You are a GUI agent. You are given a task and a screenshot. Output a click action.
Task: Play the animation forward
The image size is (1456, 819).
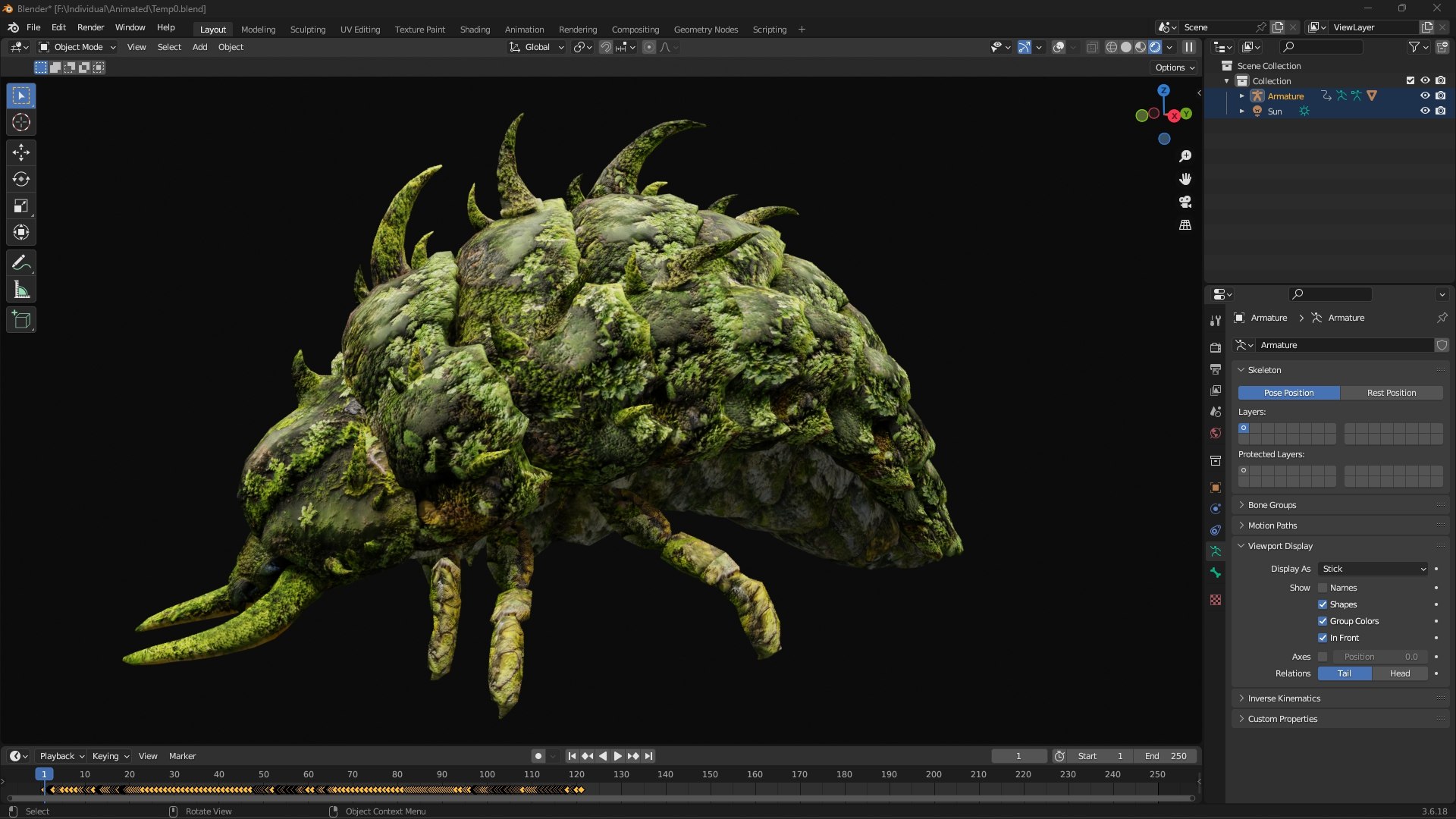(617, 756)
